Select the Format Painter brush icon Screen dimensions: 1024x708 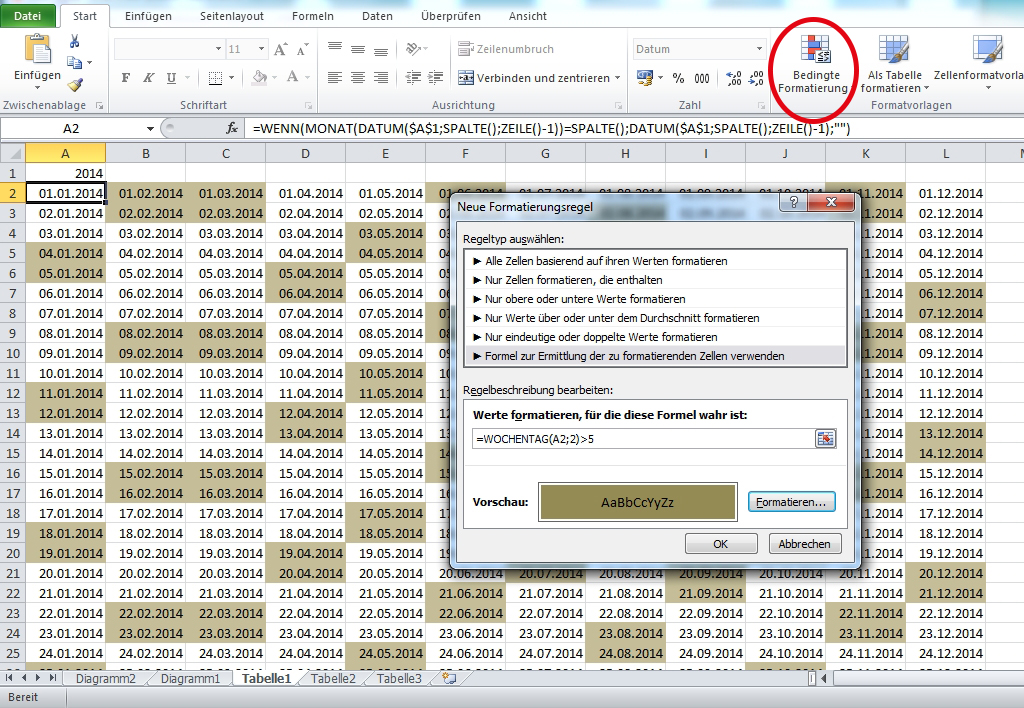(x=74, y=85)
